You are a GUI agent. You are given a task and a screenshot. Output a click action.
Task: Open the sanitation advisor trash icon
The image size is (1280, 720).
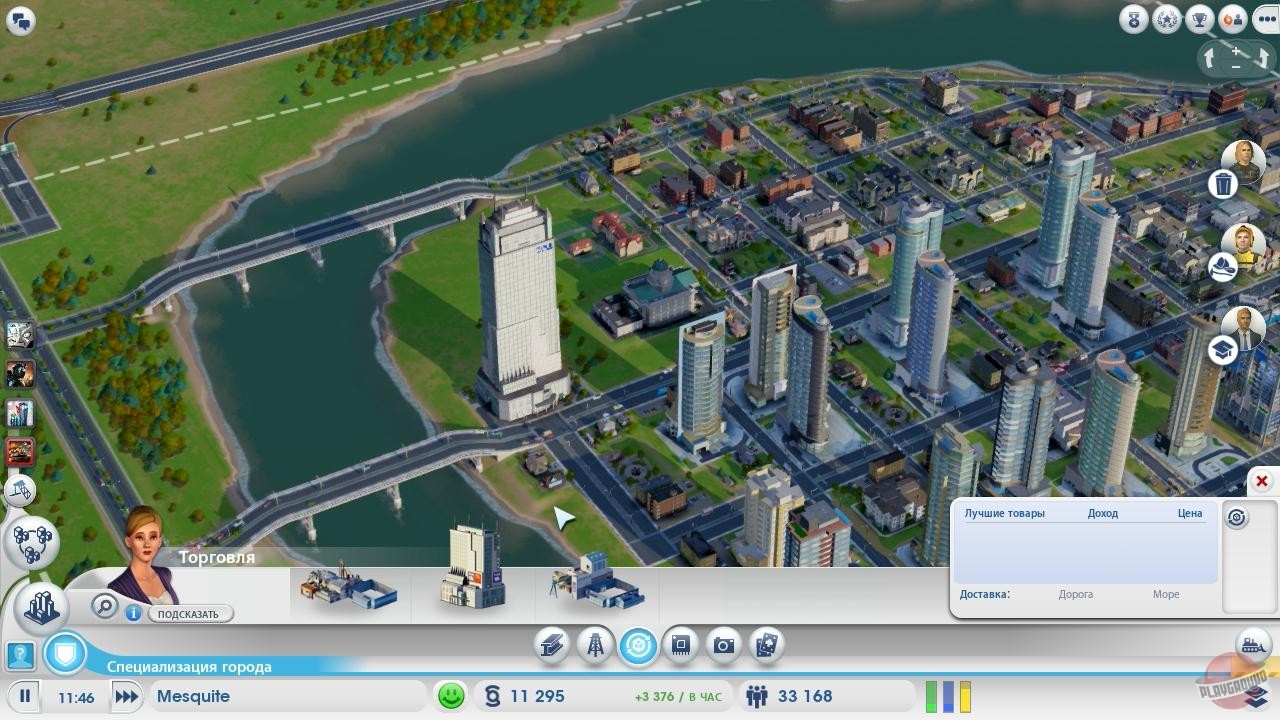tap(1222, 183)
